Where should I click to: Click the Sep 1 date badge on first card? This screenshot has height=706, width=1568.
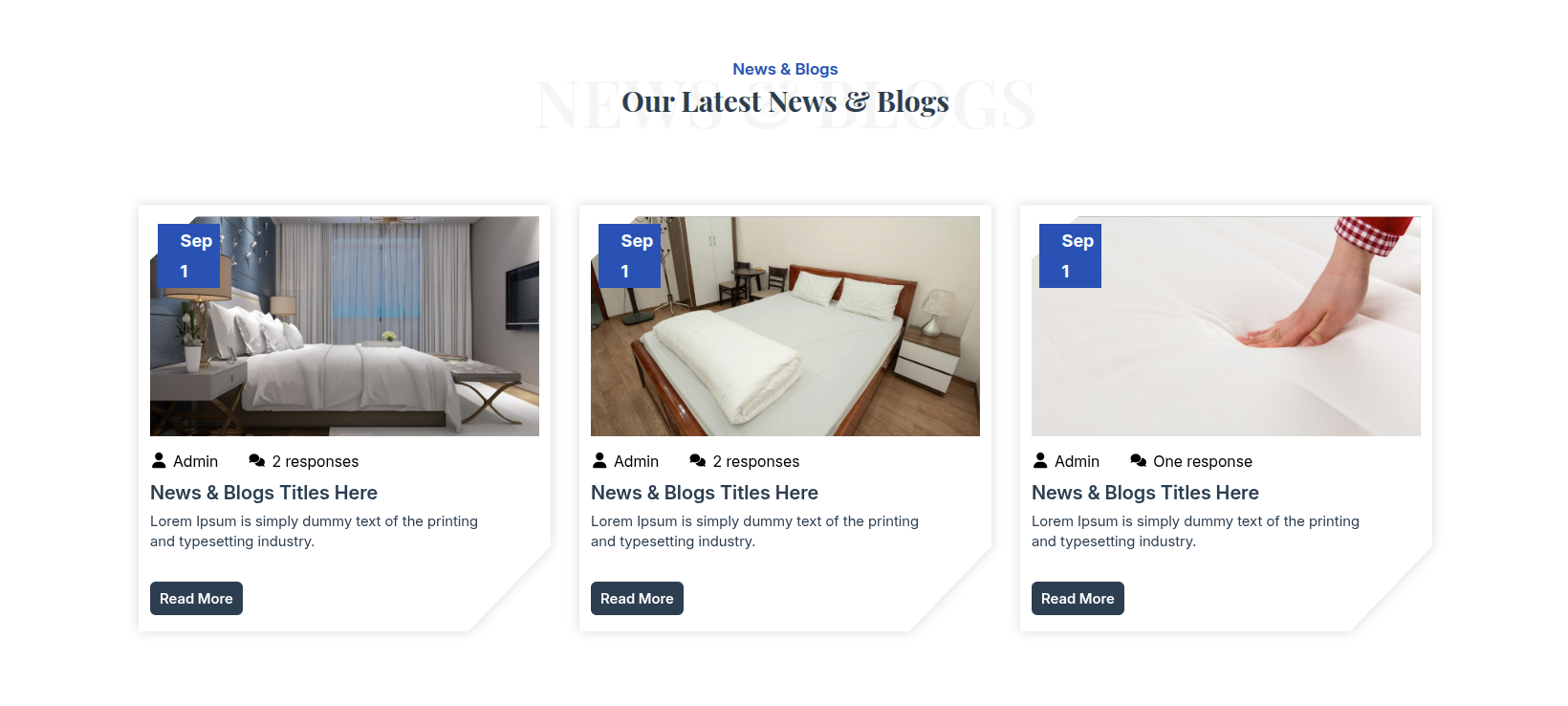(188, 256)
